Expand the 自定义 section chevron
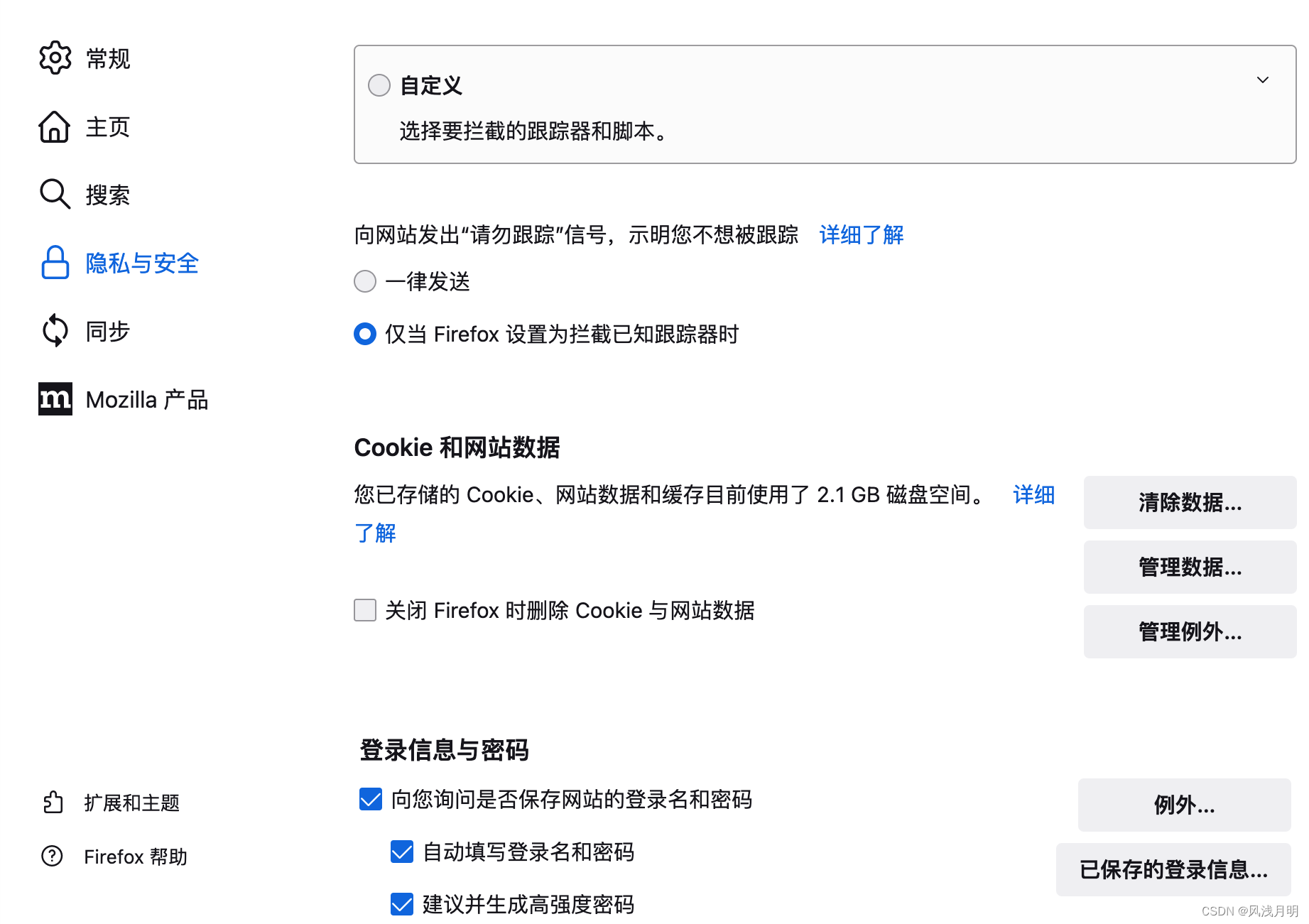The width and height of the screenshot is (1309, 924). tap(1262, 80)
